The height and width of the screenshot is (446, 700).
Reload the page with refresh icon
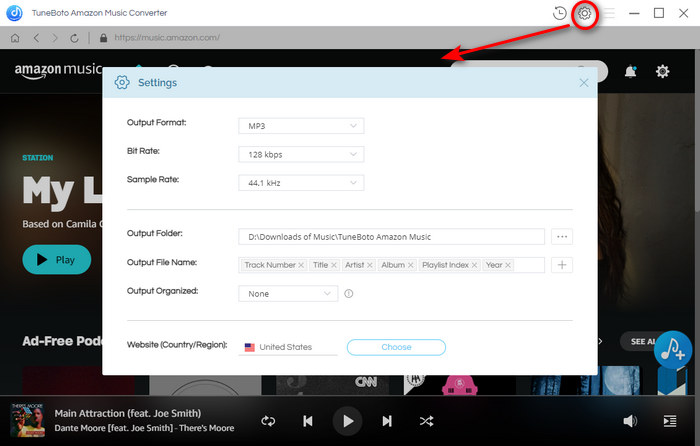point(74,38)
